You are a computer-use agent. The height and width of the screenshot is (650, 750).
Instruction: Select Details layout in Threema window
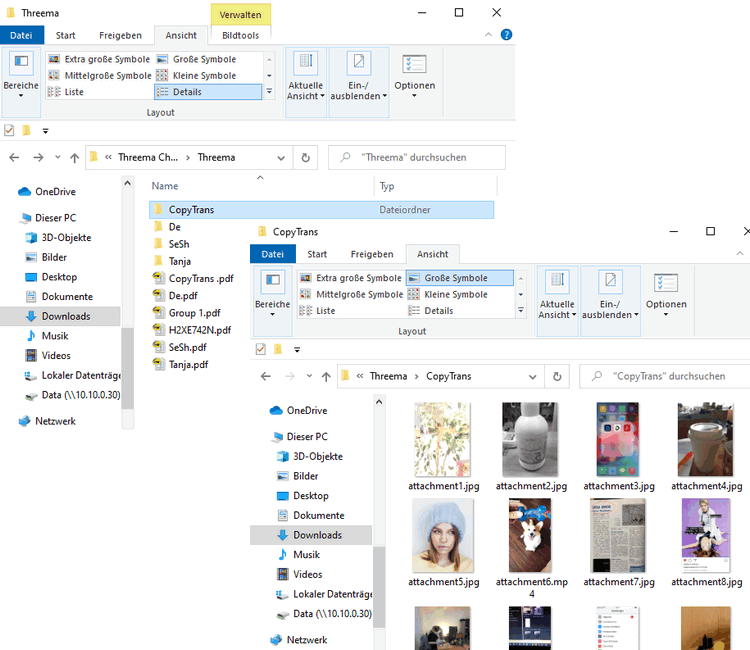point(208,92)
